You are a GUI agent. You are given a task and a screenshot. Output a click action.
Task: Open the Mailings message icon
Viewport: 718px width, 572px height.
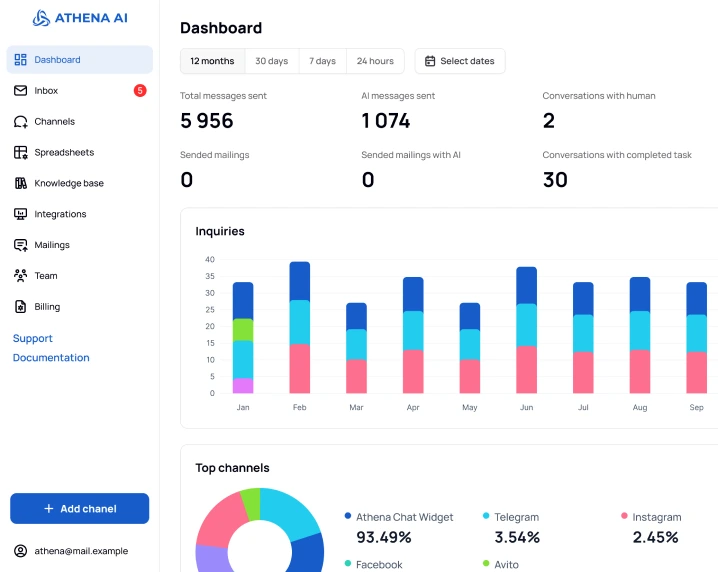[21, 246]
